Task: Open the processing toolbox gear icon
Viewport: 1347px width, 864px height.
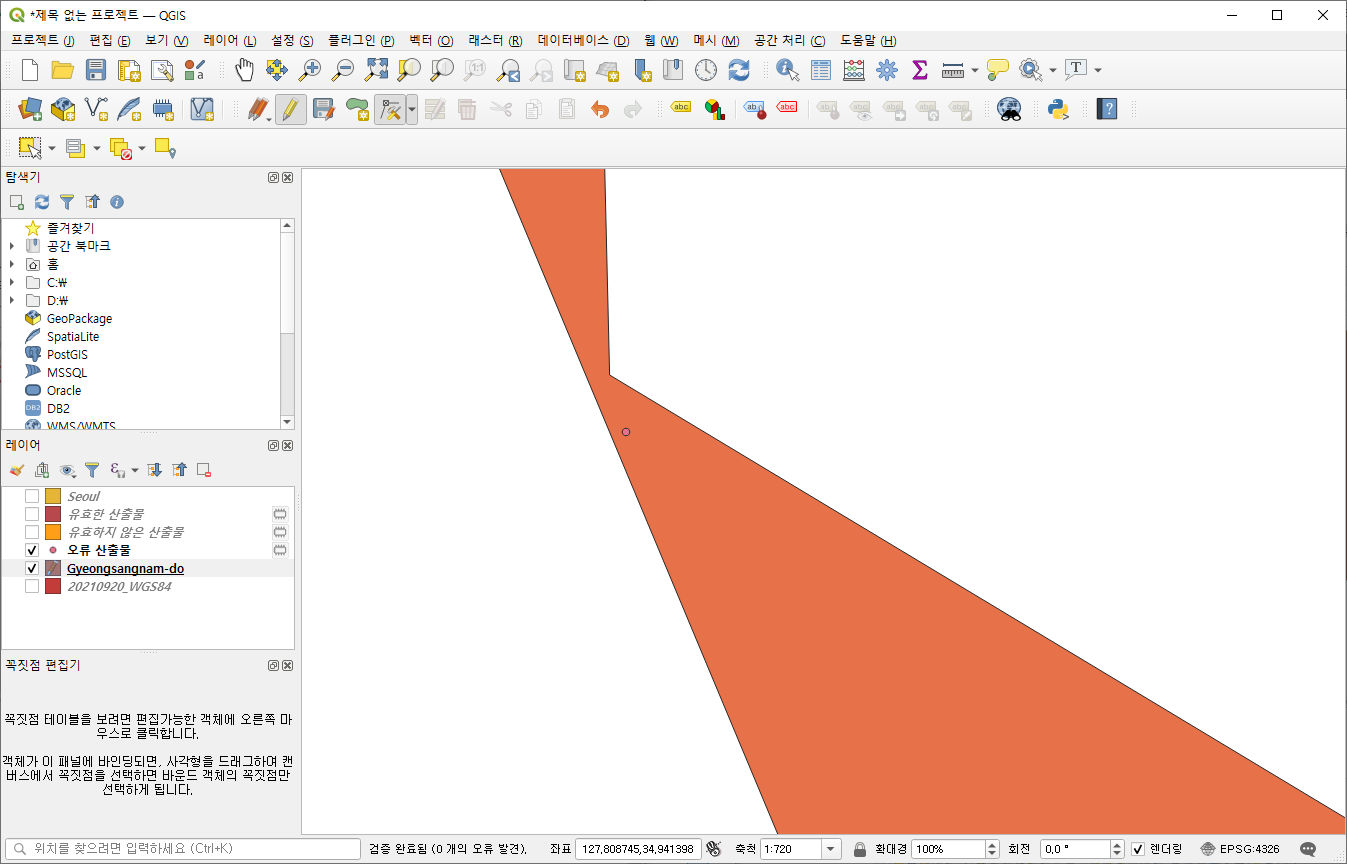Action: (887, 70)
